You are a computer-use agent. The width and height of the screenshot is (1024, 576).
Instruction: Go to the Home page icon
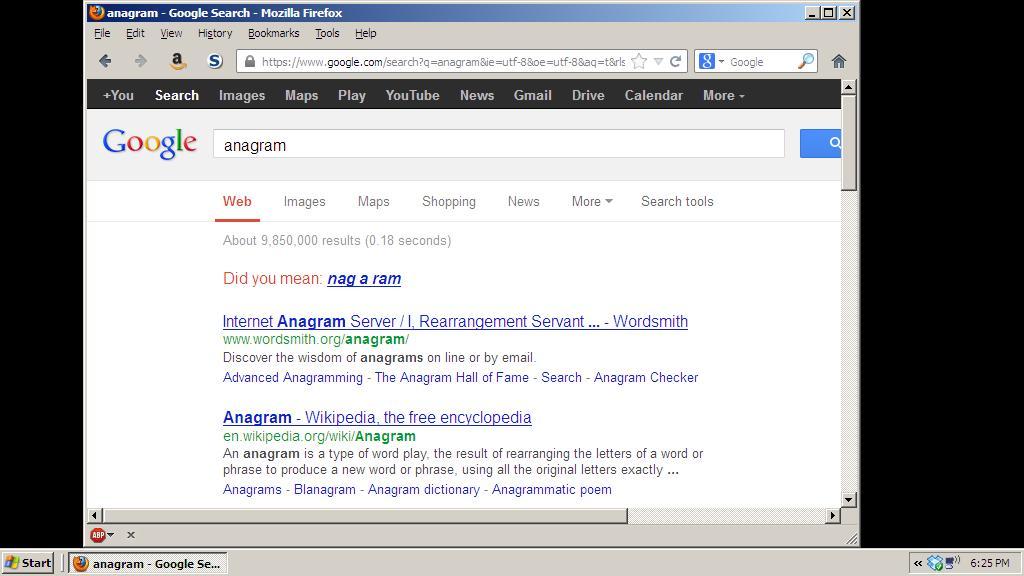[839, 61]
